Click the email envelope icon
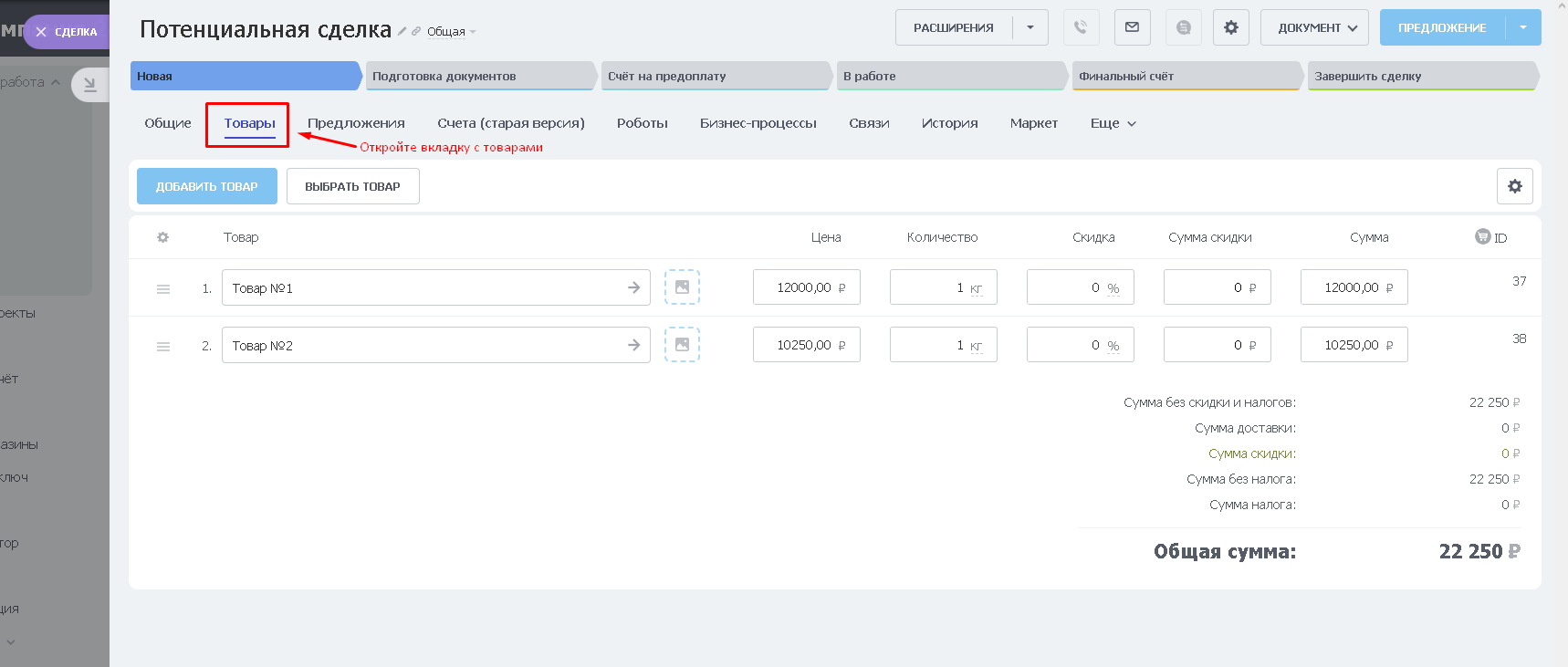 click(1132, 27)
